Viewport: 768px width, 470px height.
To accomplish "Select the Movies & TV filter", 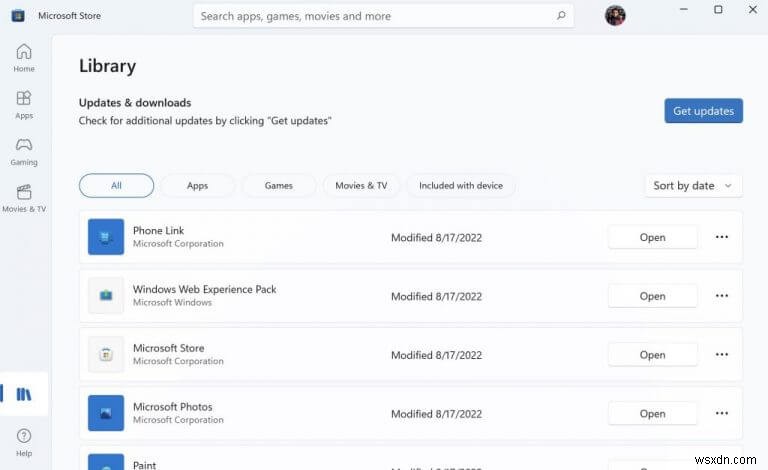I will pos(361,186).
